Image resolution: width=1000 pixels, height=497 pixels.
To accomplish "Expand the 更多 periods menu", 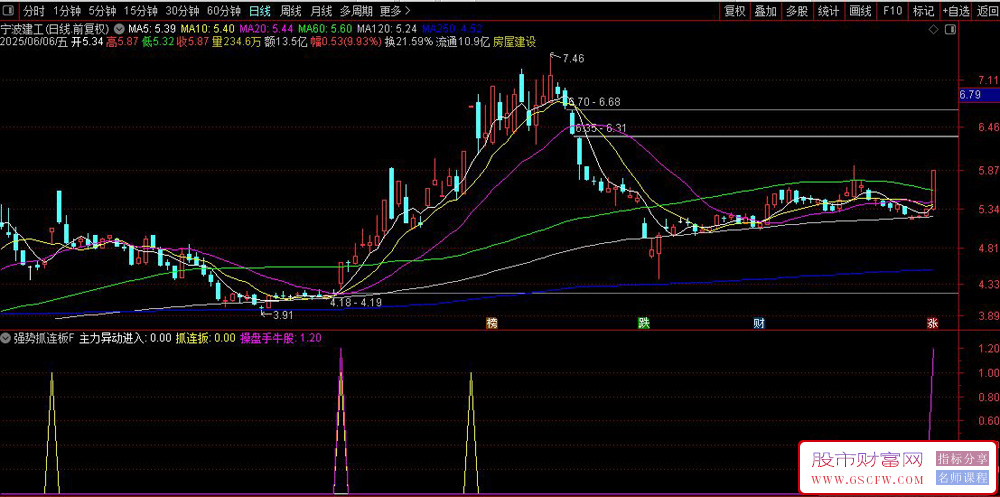I will click(x=395, y=11).
